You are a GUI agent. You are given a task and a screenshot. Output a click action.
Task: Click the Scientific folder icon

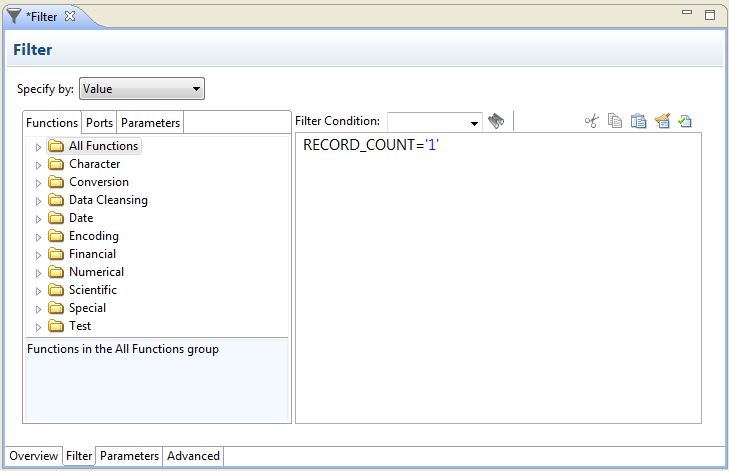(56, 290)
